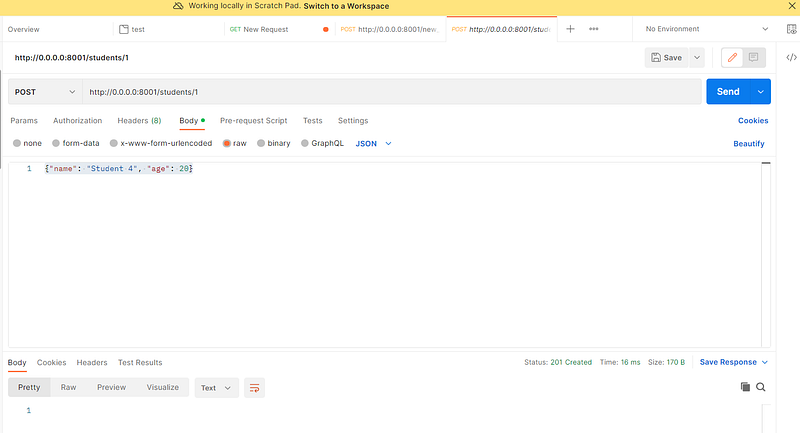Open the code snippet icon in right sidebar

[x=791, y=58]
